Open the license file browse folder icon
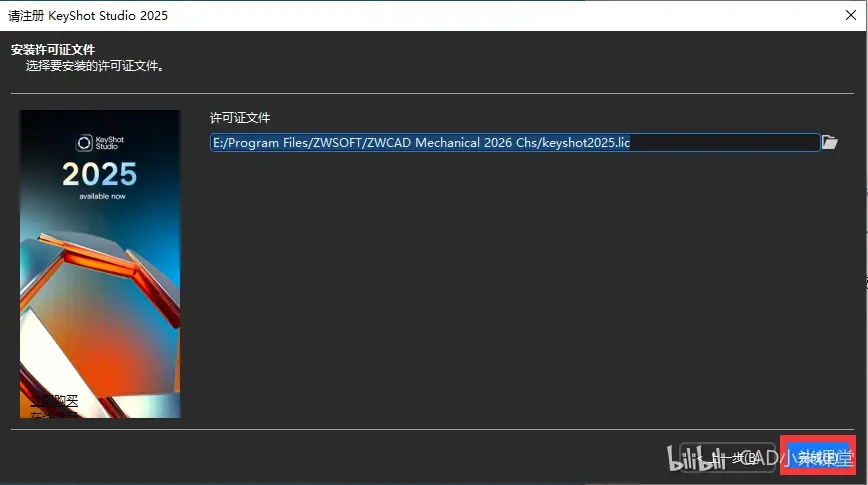 coord(829,142)
